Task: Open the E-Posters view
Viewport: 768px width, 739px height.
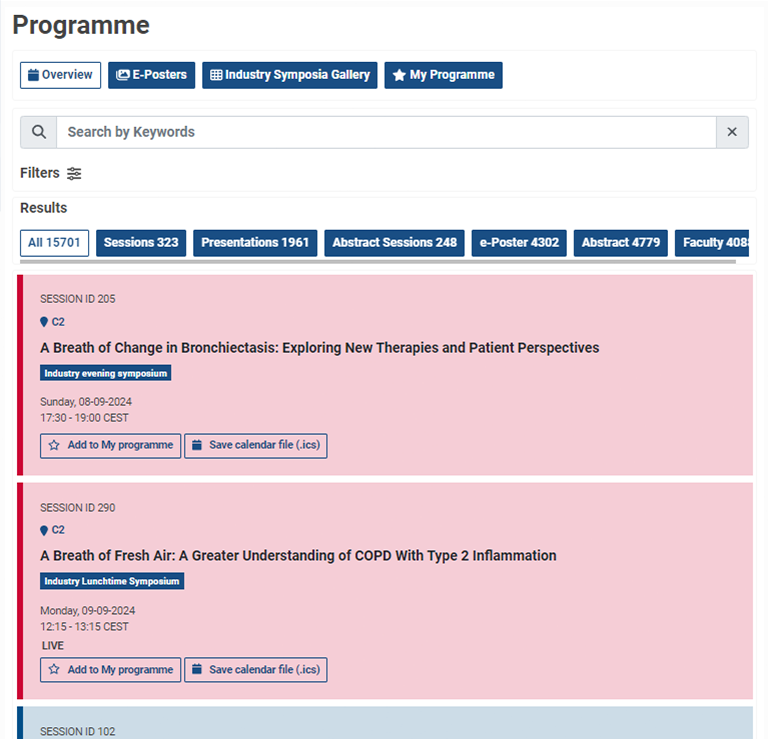Action: [x=151, y=75]
